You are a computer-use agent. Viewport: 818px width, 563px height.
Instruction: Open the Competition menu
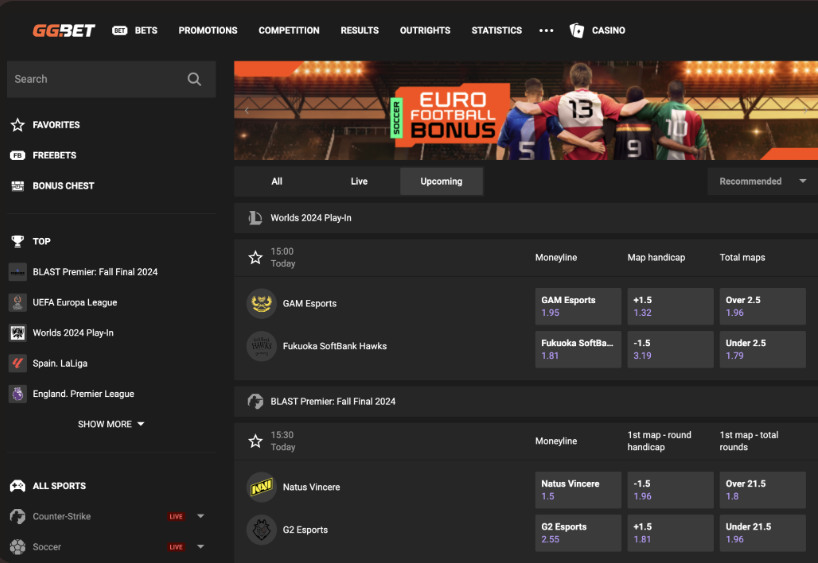click(289, 31)
